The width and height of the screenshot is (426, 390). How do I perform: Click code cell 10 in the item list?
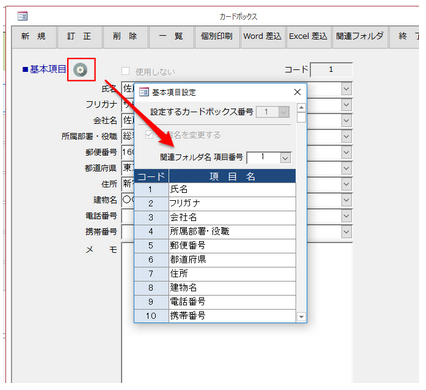coord(151,316)
